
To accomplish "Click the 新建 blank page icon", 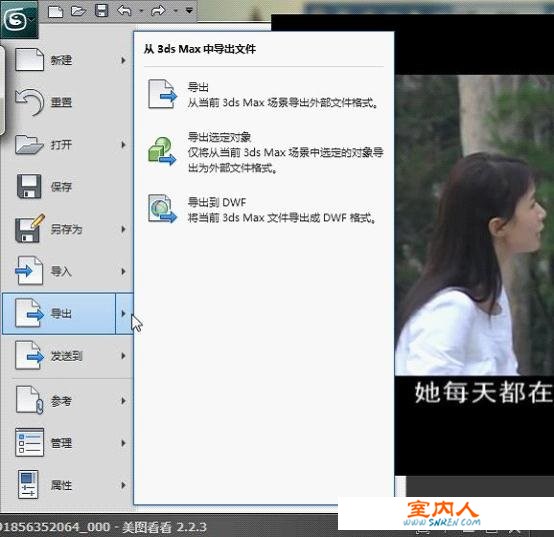I will (x=29, y=59).
